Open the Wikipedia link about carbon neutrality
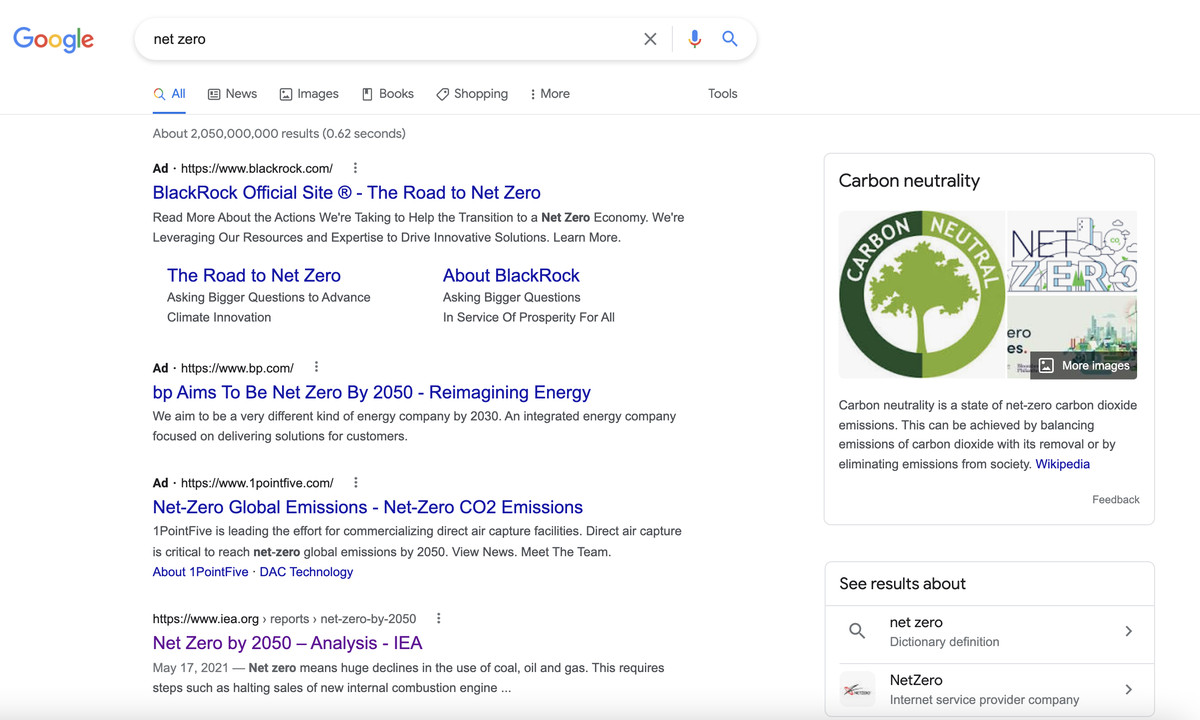The width and height of the screenshot is (1200, 720). pyautogui.click(x=1062, y=463)
